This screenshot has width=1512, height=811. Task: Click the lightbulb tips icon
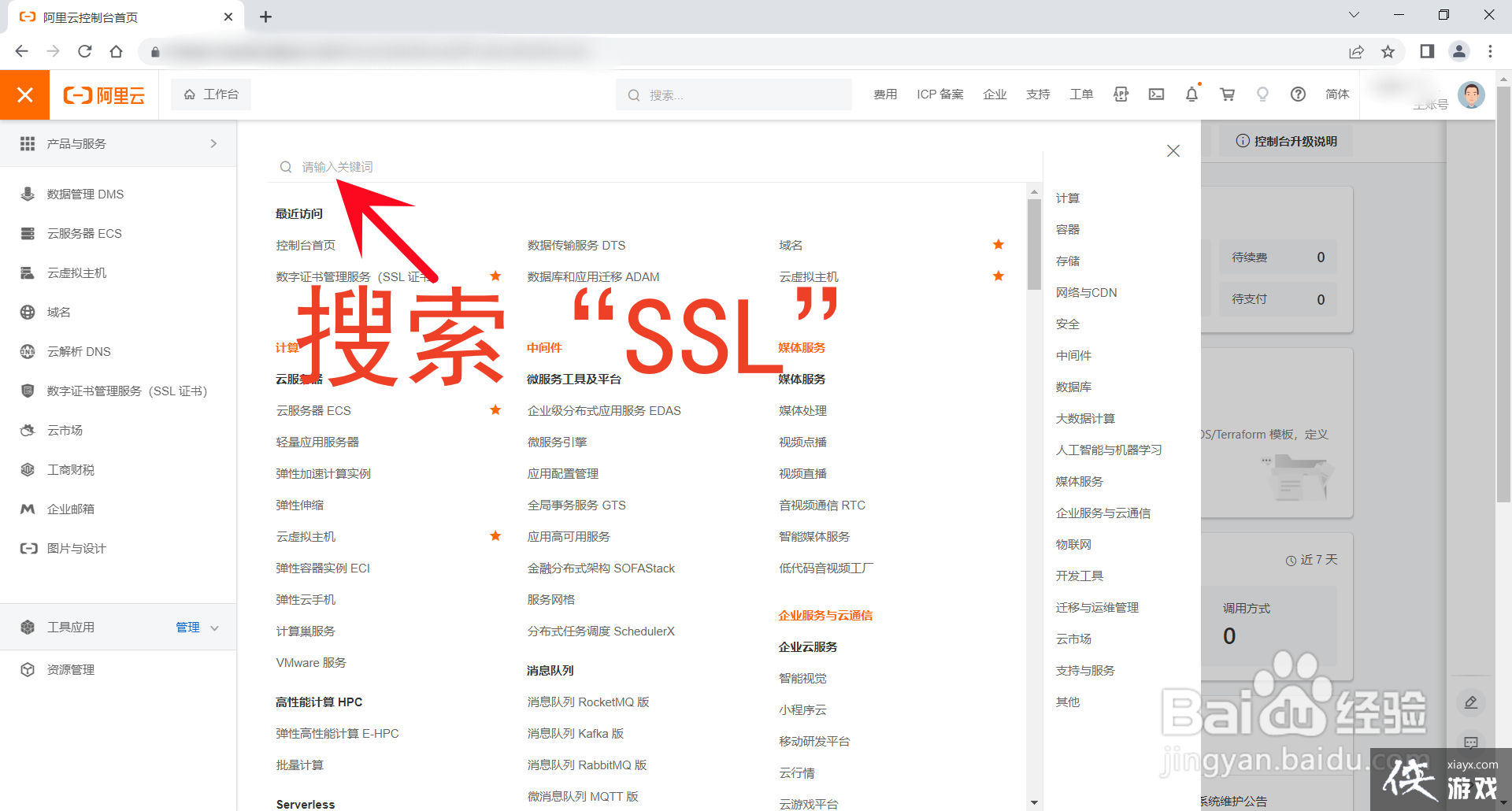pos(1262,94)
